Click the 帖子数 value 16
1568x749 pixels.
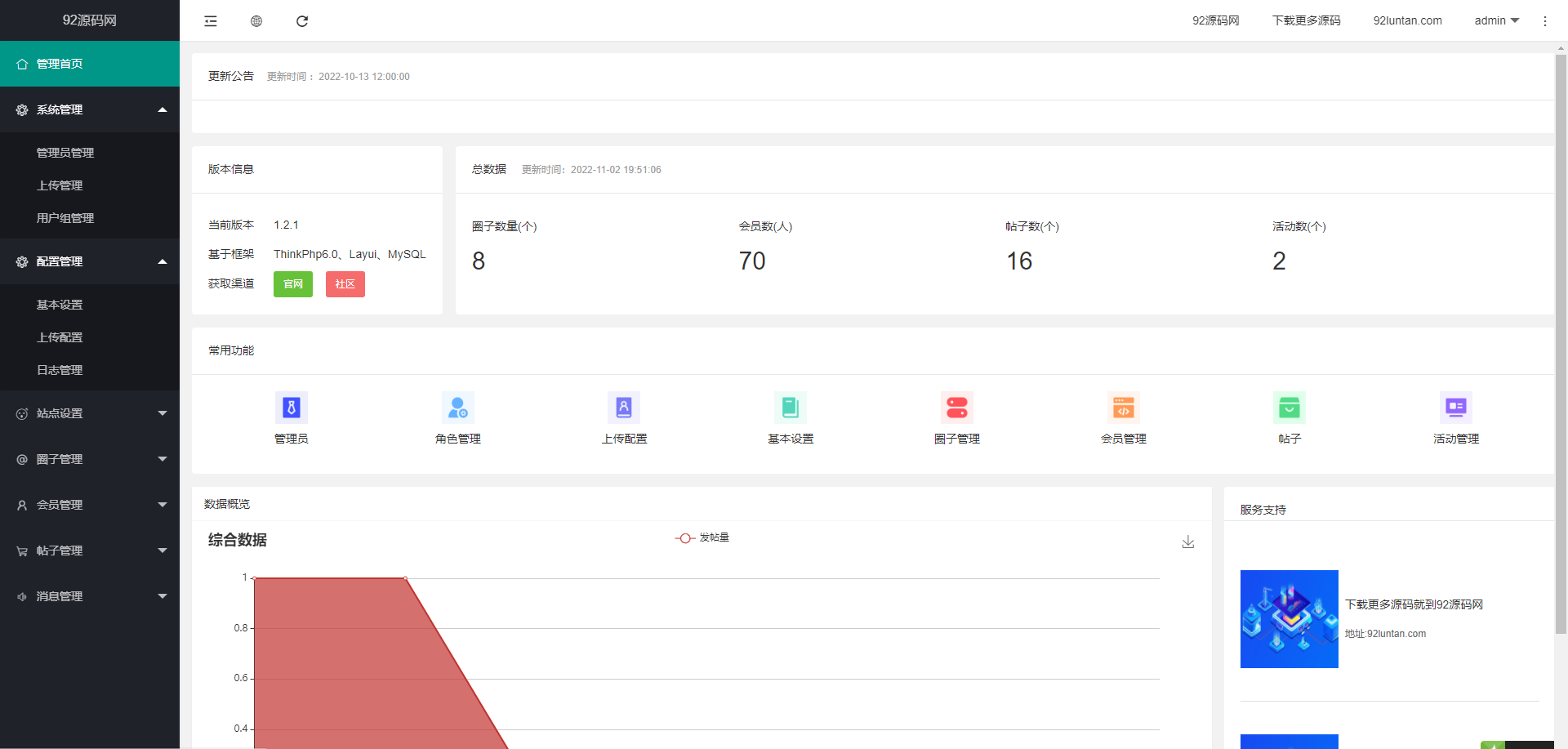tap(1019, 261)
